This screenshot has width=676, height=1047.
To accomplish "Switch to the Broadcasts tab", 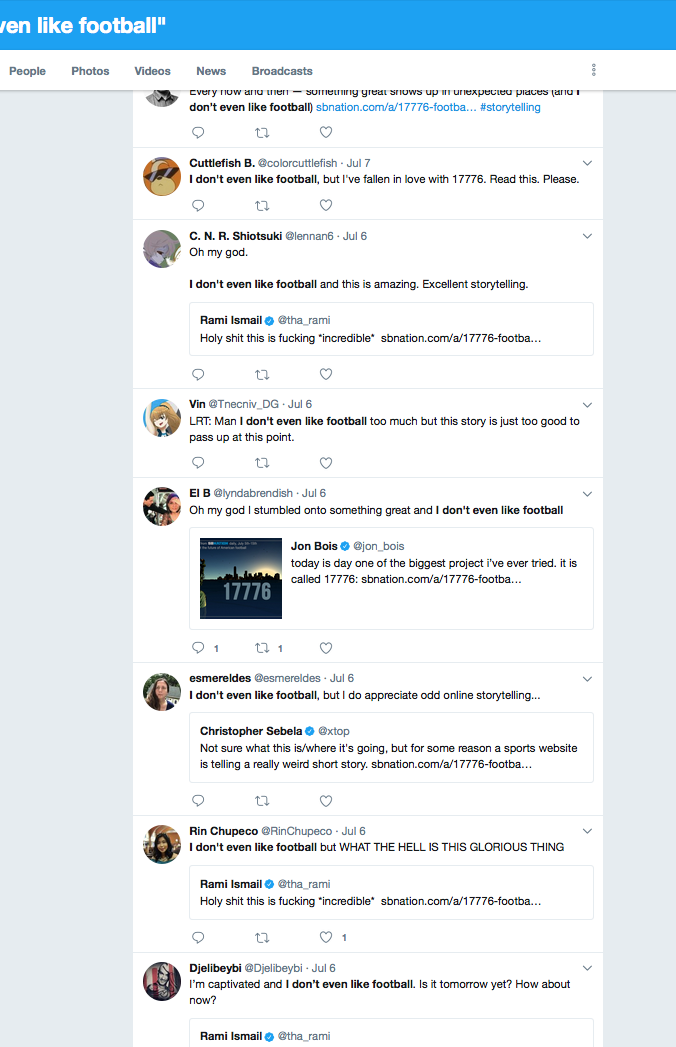I will (x=282, y=71).
